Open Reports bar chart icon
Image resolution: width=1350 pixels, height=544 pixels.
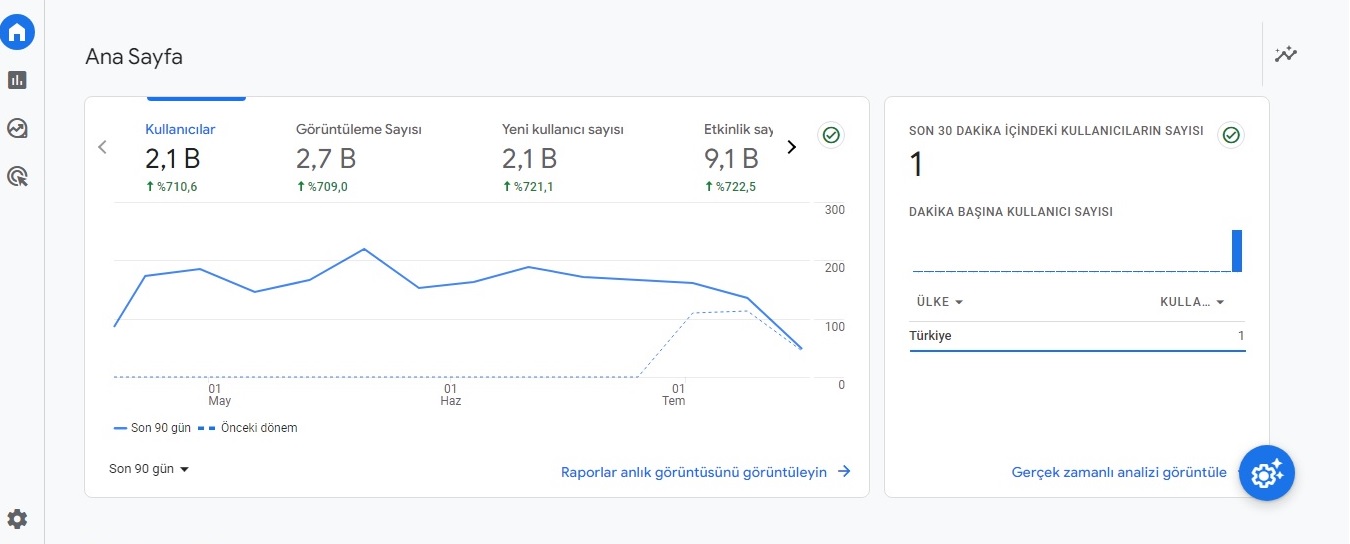click(x=17, y=80)
